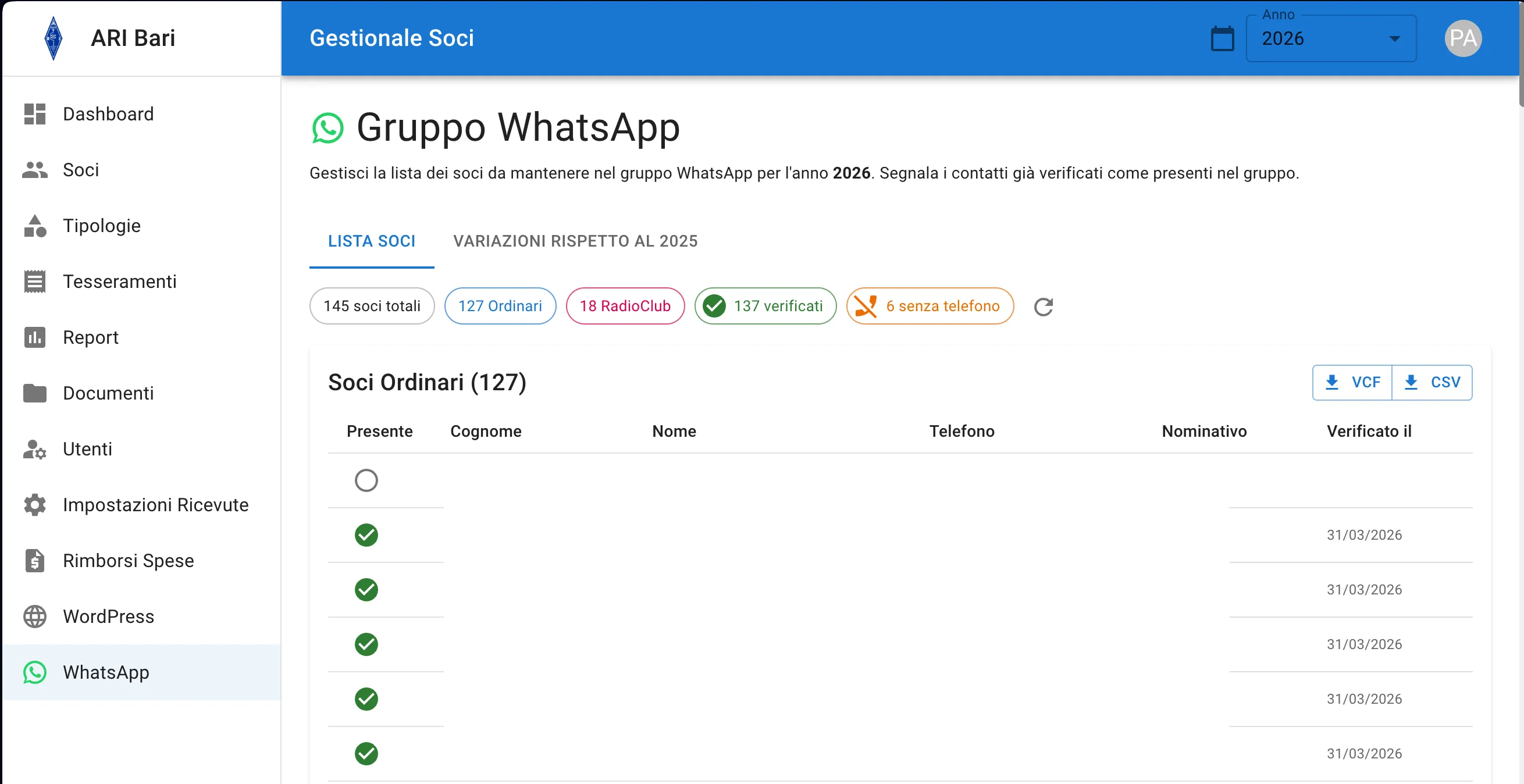Switch to Variazioni rispetto al 2025 tab
Image resolution: width=1524 pixels, height=784 pixels.
coord(575,241)
